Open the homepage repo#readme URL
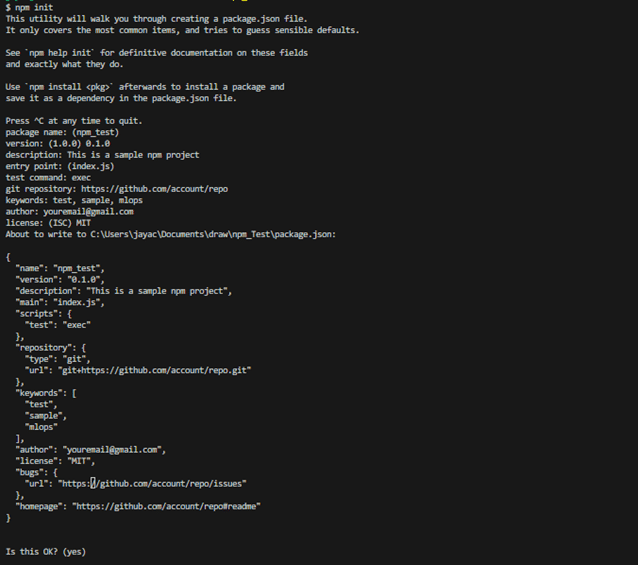 pyautogui.click(x=166, y=506)
